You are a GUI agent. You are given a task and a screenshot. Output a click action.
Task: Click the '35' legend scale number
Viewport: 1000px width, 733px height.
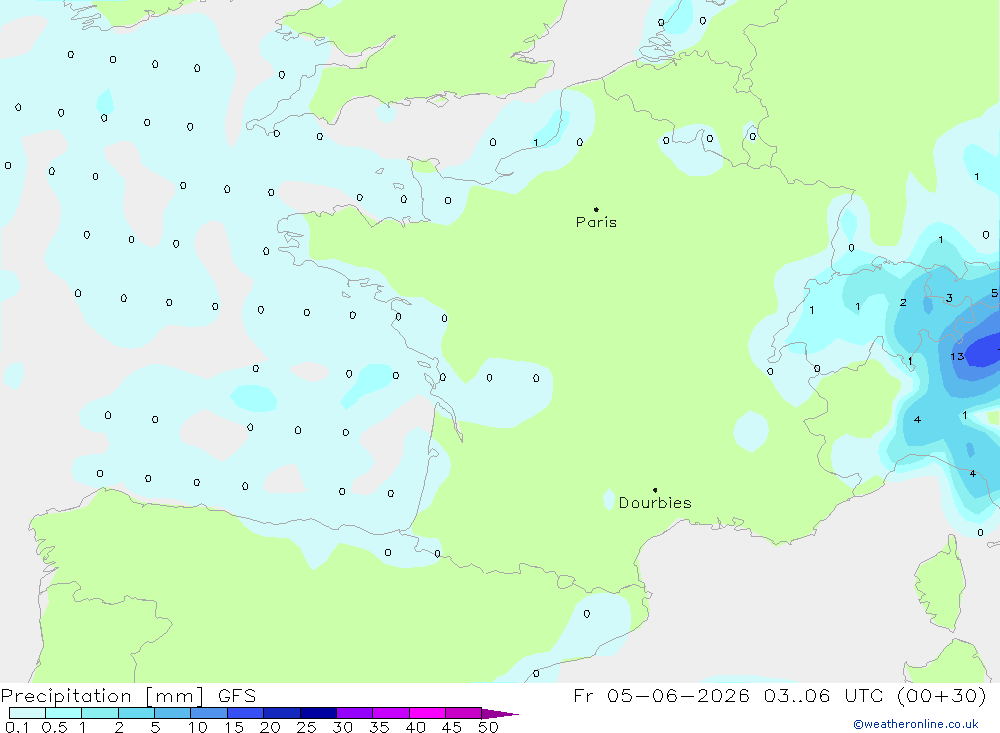pyautogui.click(x=379, y=727)
